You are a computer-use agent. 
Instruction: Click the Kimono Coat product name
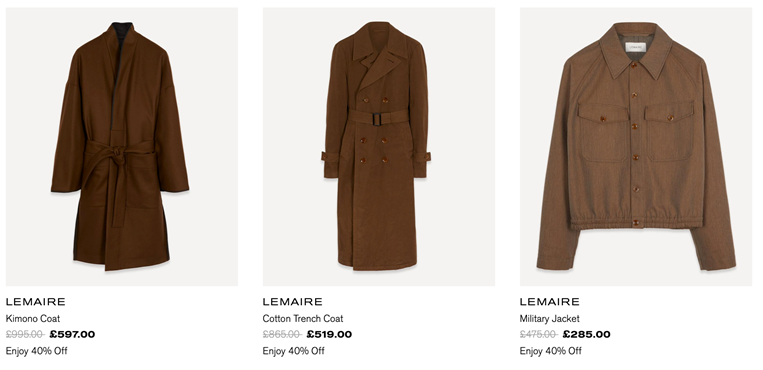click(x=33, y=319)
